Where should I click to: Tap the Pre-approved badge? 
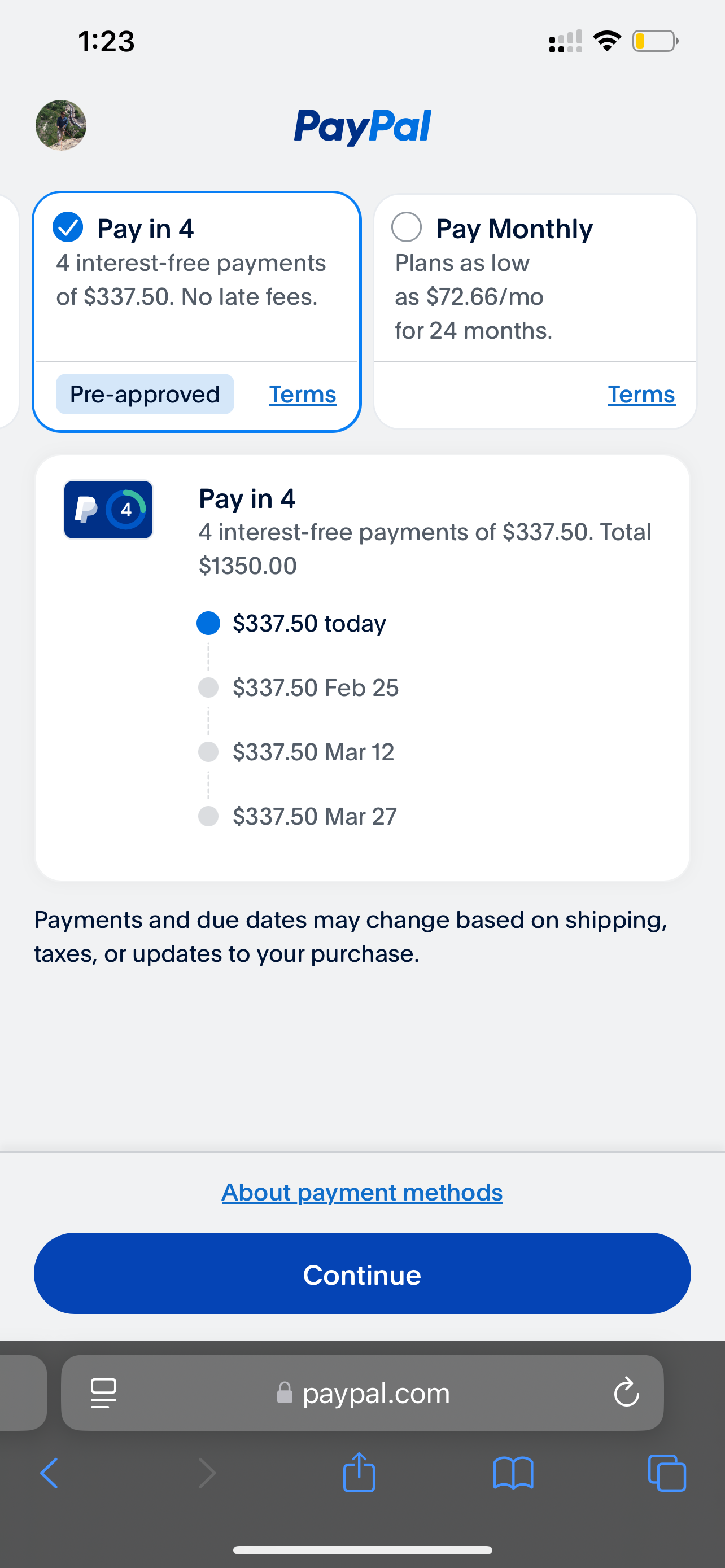[145, 395]
